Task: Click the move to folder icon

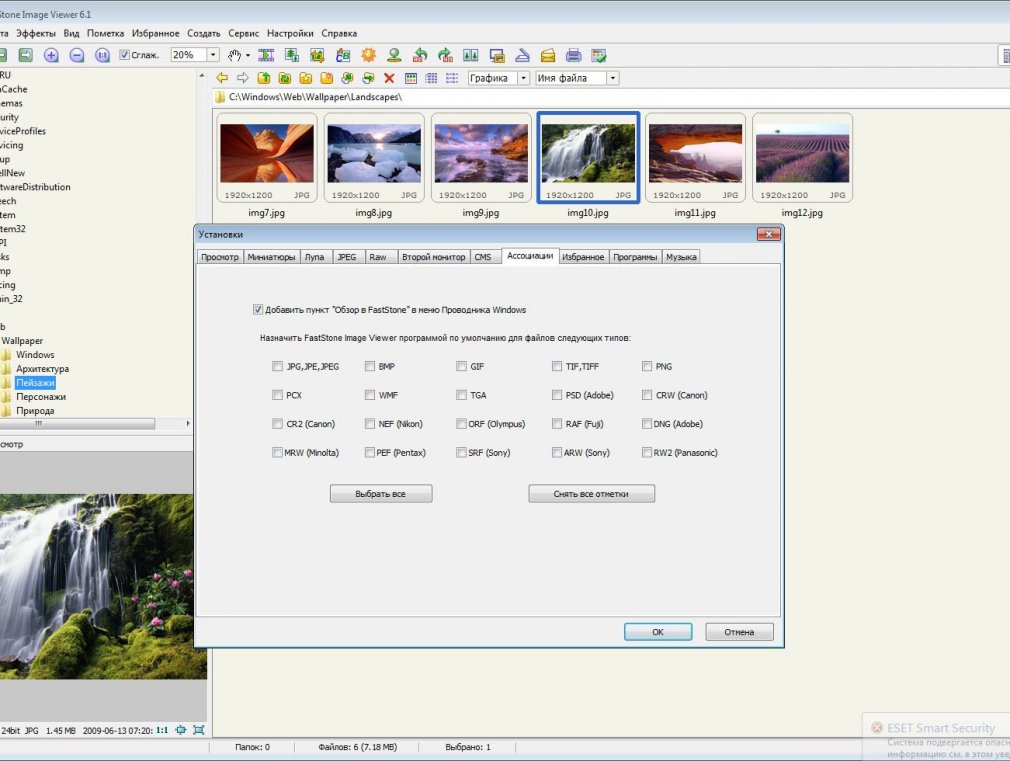Action: point(368,78)
